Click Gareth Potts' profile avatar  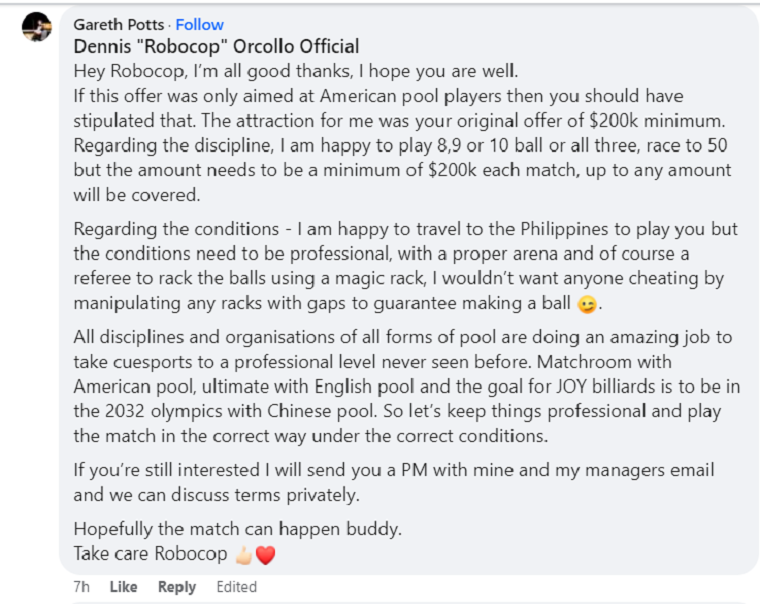pyautogui.click(x=37, y=28)
